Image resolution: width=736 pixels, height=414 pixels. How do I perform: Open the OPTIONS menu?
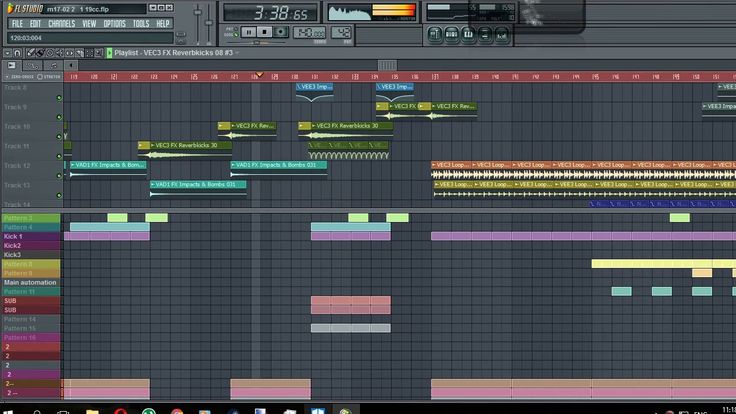coord(115,23)
